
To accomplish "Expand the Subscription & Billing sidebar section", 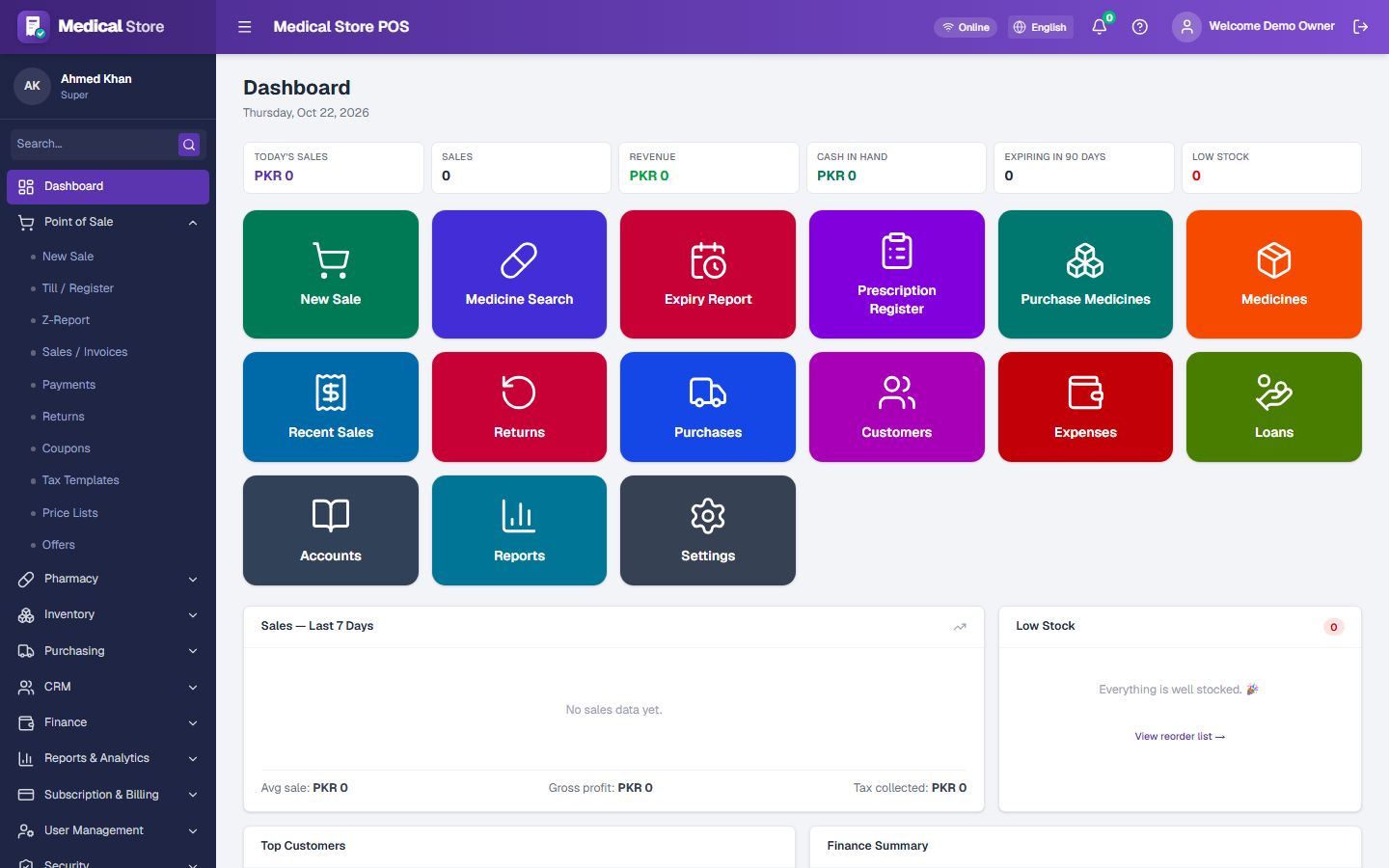I will (x=108, y=795).
